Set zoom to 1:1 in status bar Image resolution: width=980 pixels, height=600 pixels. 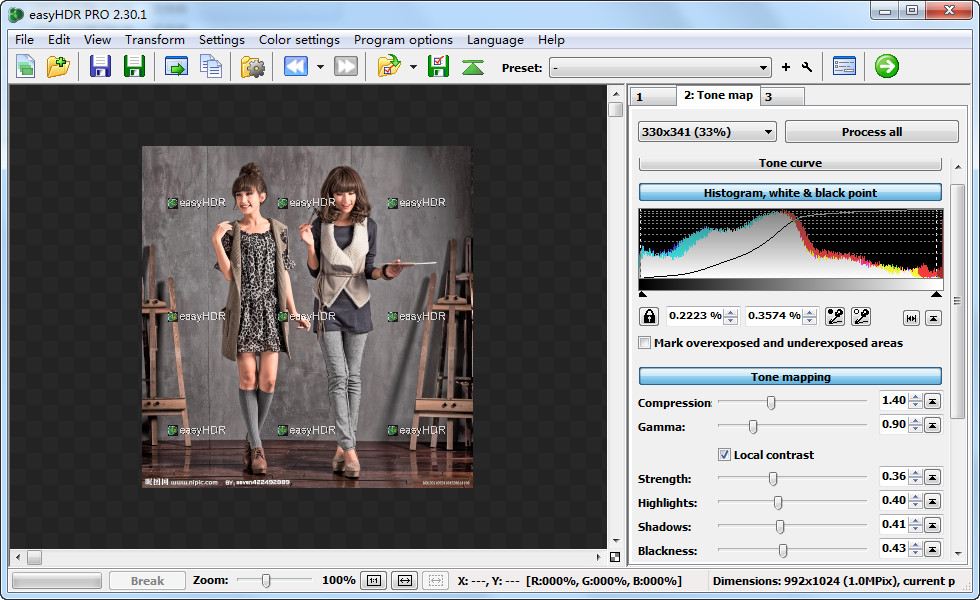pos(374,580)
